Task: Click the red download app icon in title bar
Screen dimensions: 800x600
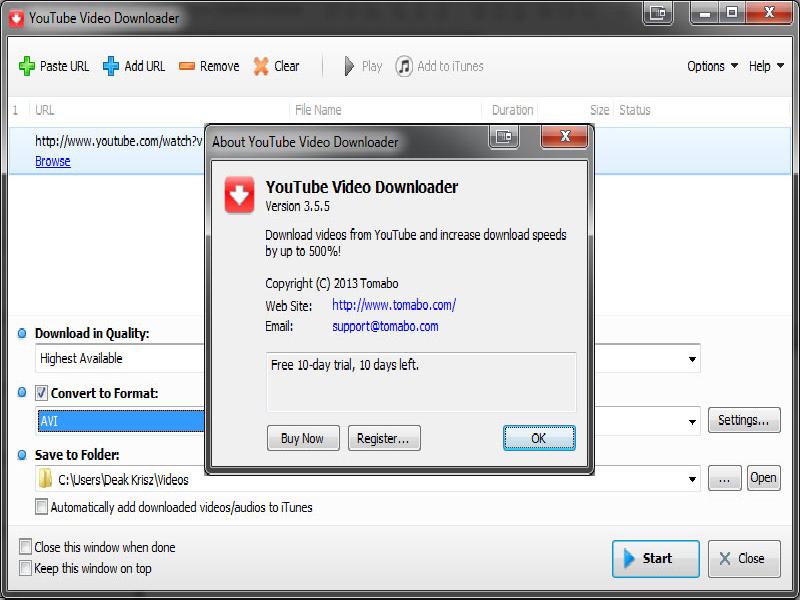Action: (x=16, y=19)
